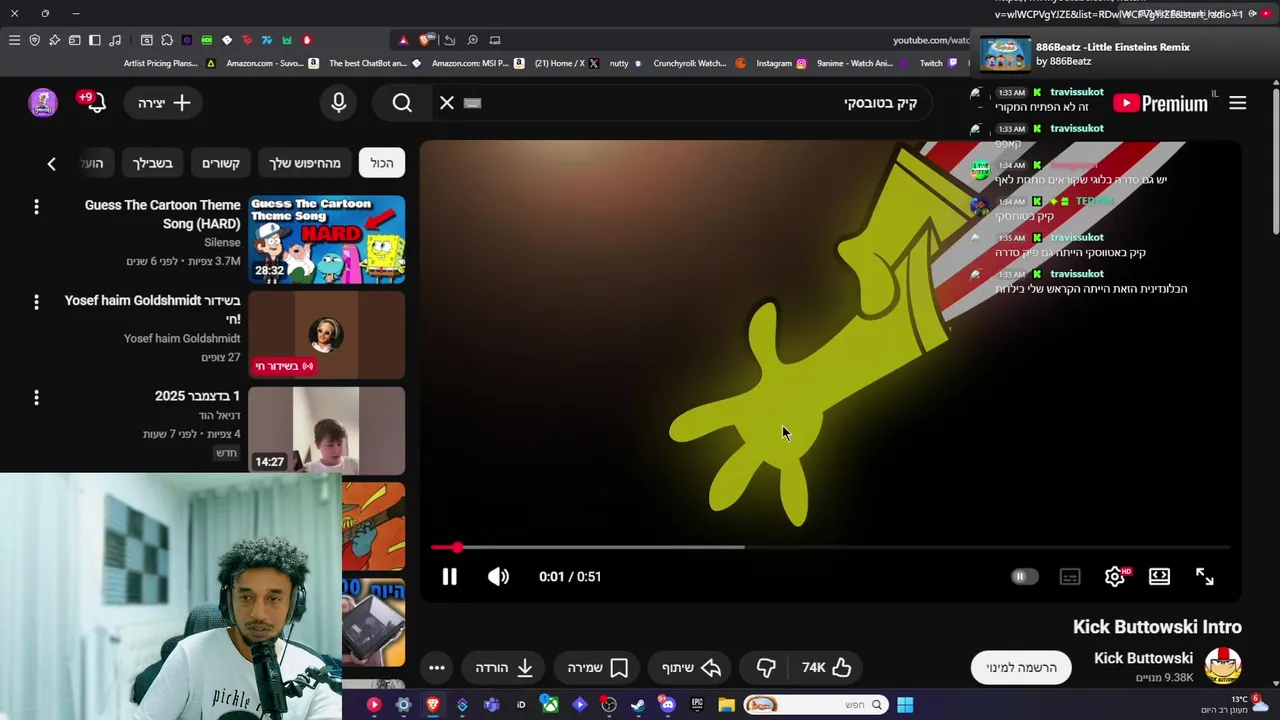Open the Instagram bookmark
Screen dimensions: 1280x720
(x=781, y=63)
